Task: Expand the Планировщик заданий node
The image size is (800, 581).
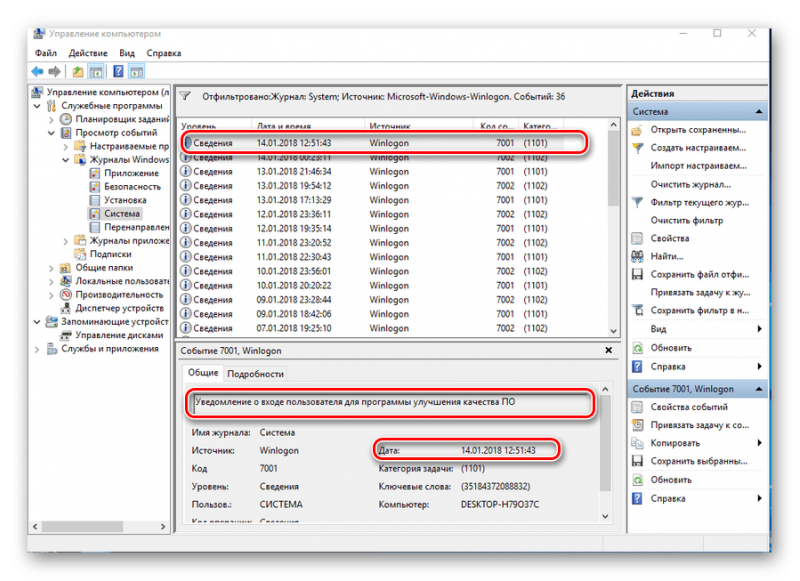Action: [52, 119]
